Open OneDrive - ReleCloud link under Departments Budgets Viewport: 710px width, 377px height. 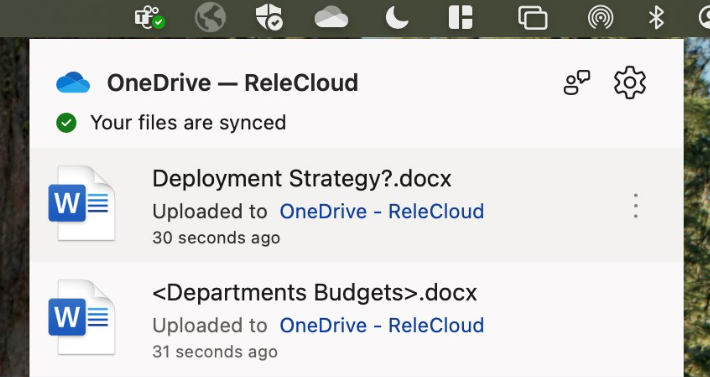(x=382, y=325)
